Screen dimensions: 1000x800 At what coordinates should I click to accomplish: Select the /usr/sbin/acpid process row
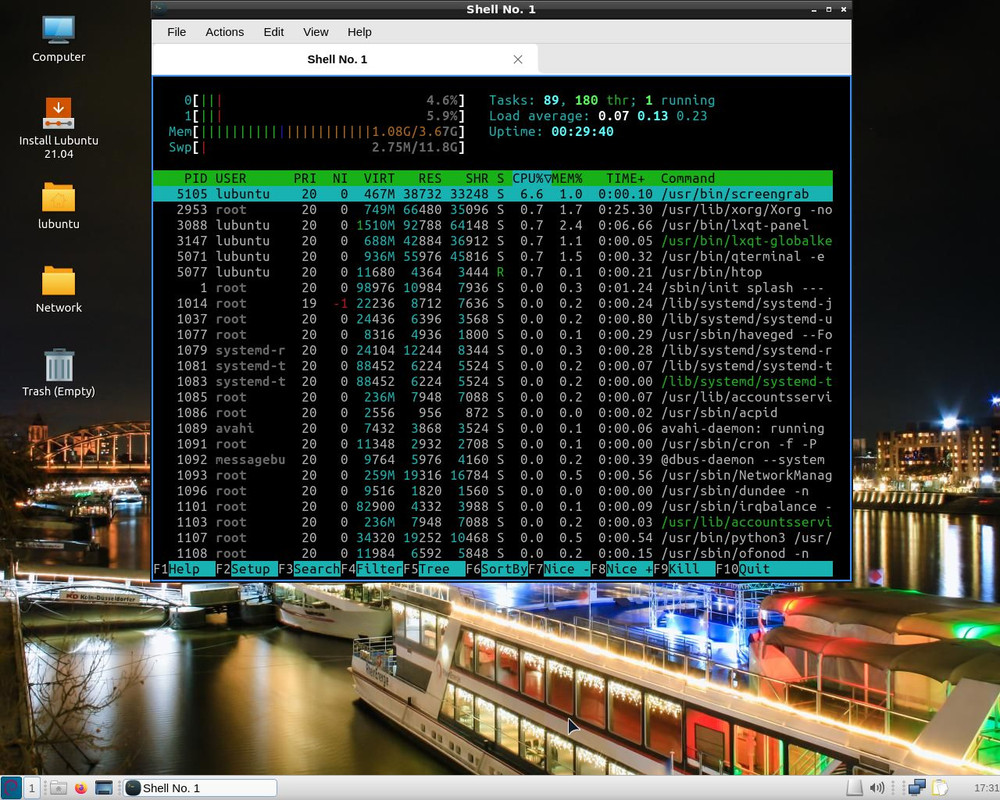click(492, 413)
